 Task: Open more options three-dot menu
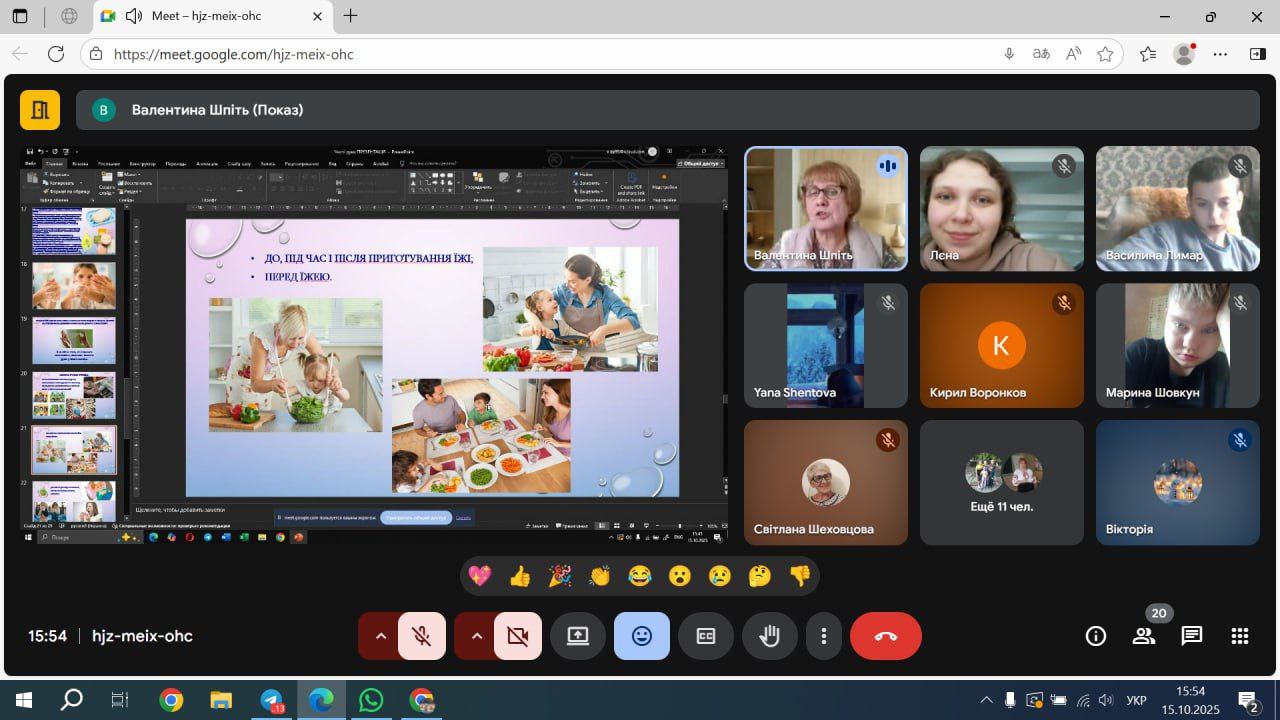pos(824,636)
